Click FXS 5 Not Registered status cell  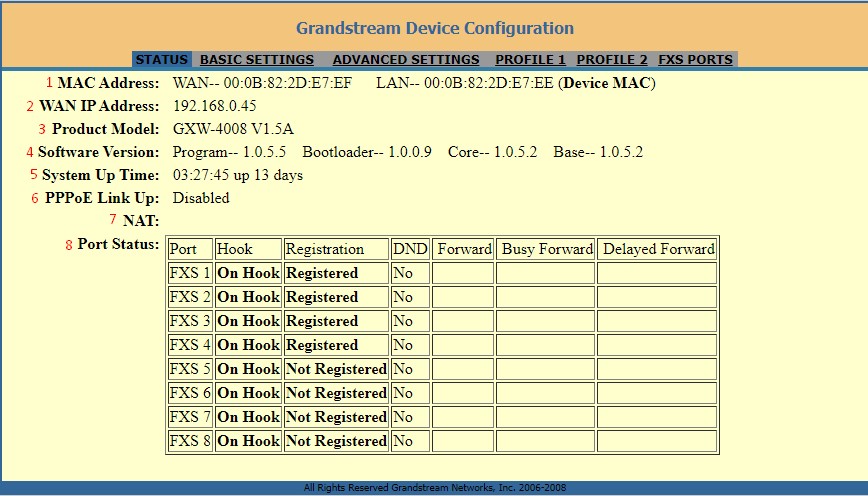336,369
